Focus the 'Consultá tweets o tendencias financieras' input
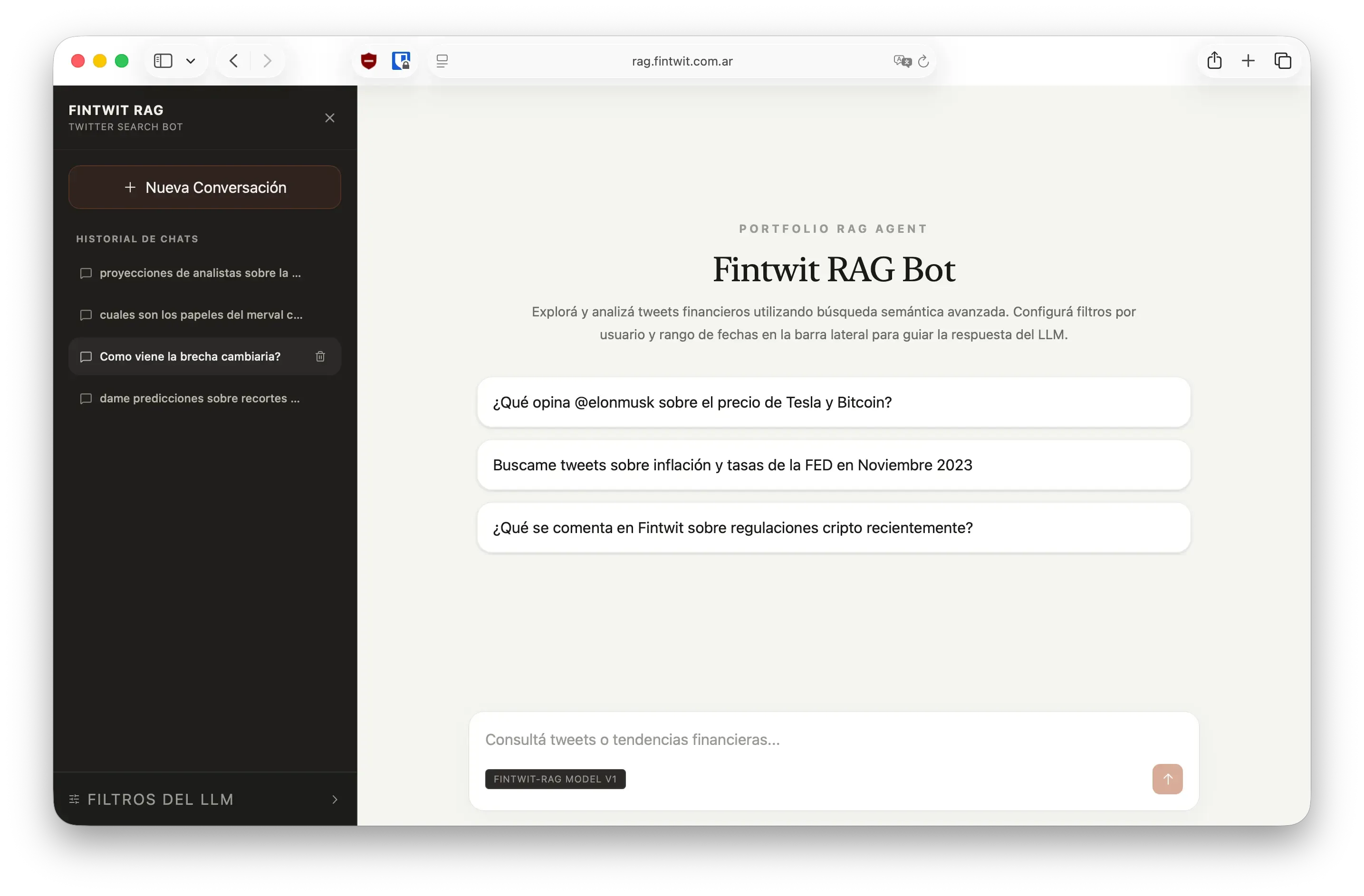 pyautogui.click(x=833, y=740)
